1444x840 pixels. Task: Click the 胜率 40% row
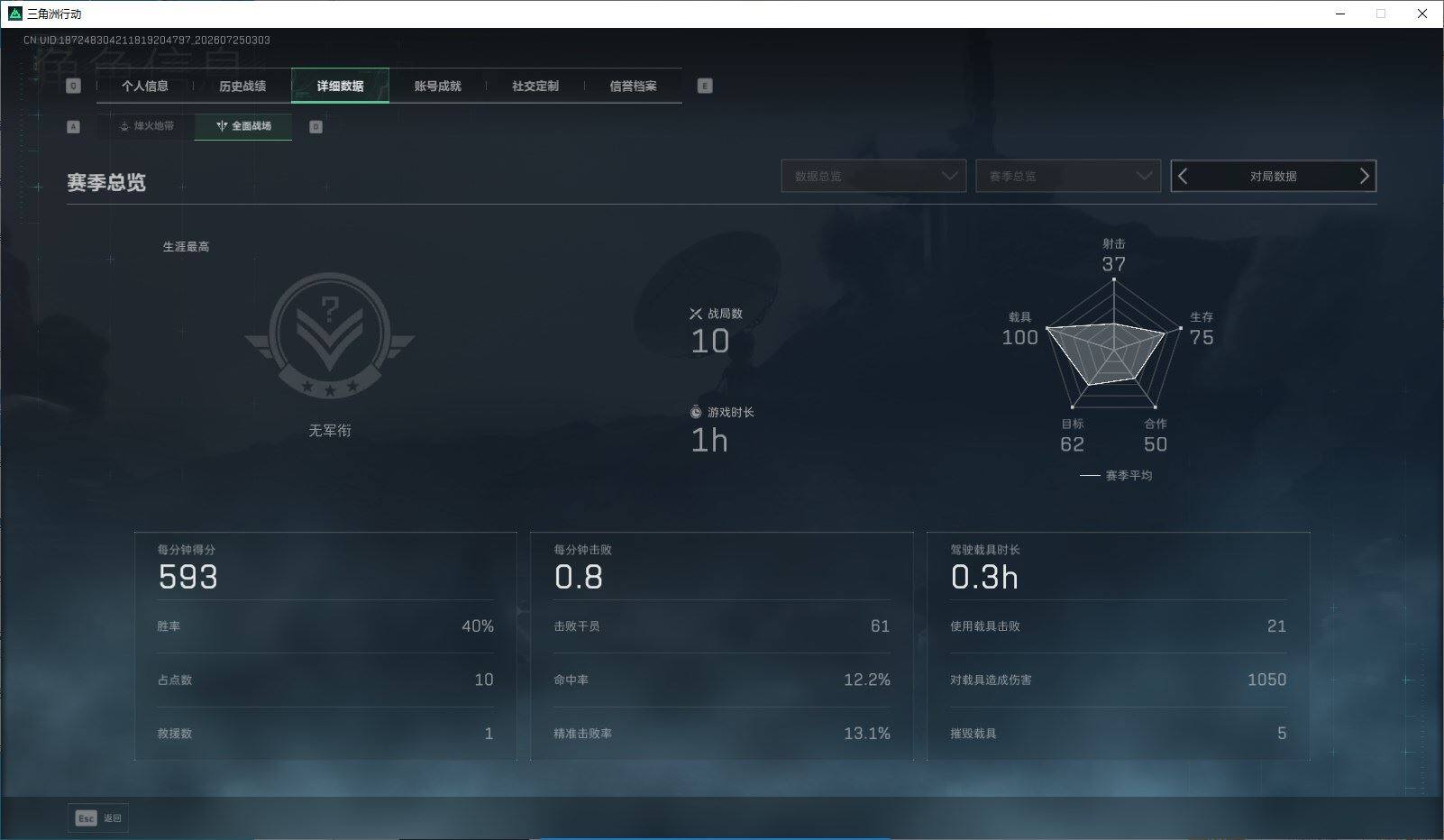tap(325, 626)
